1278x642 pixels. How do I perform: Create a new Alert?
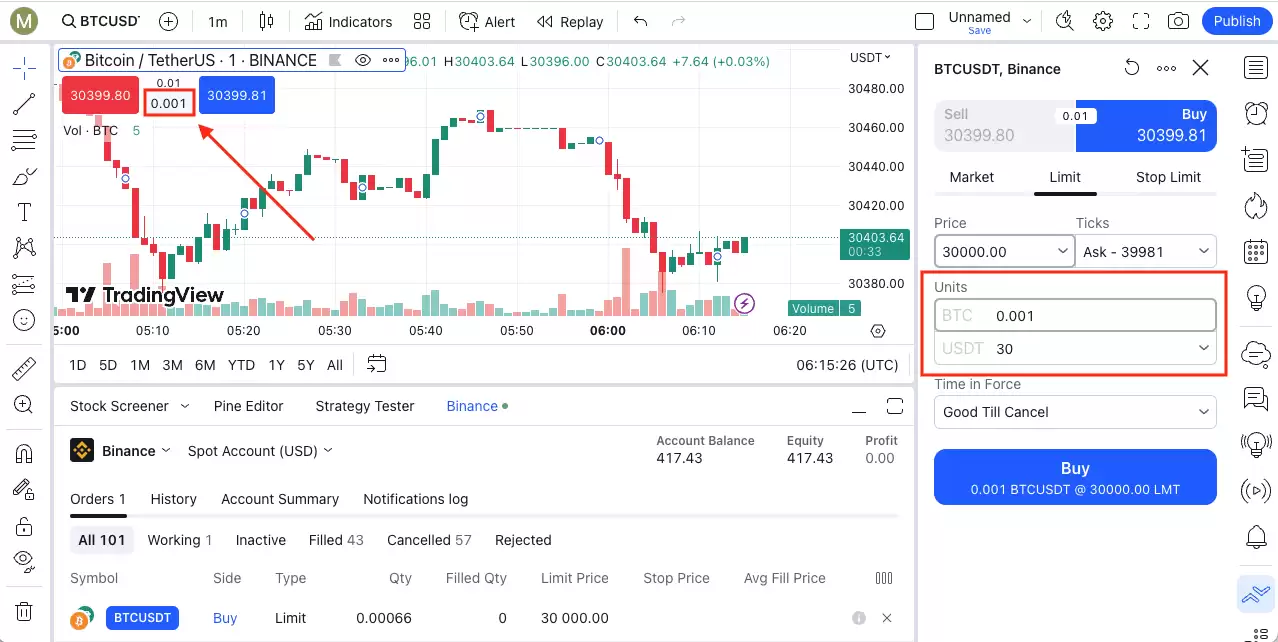tap(487, 21)
